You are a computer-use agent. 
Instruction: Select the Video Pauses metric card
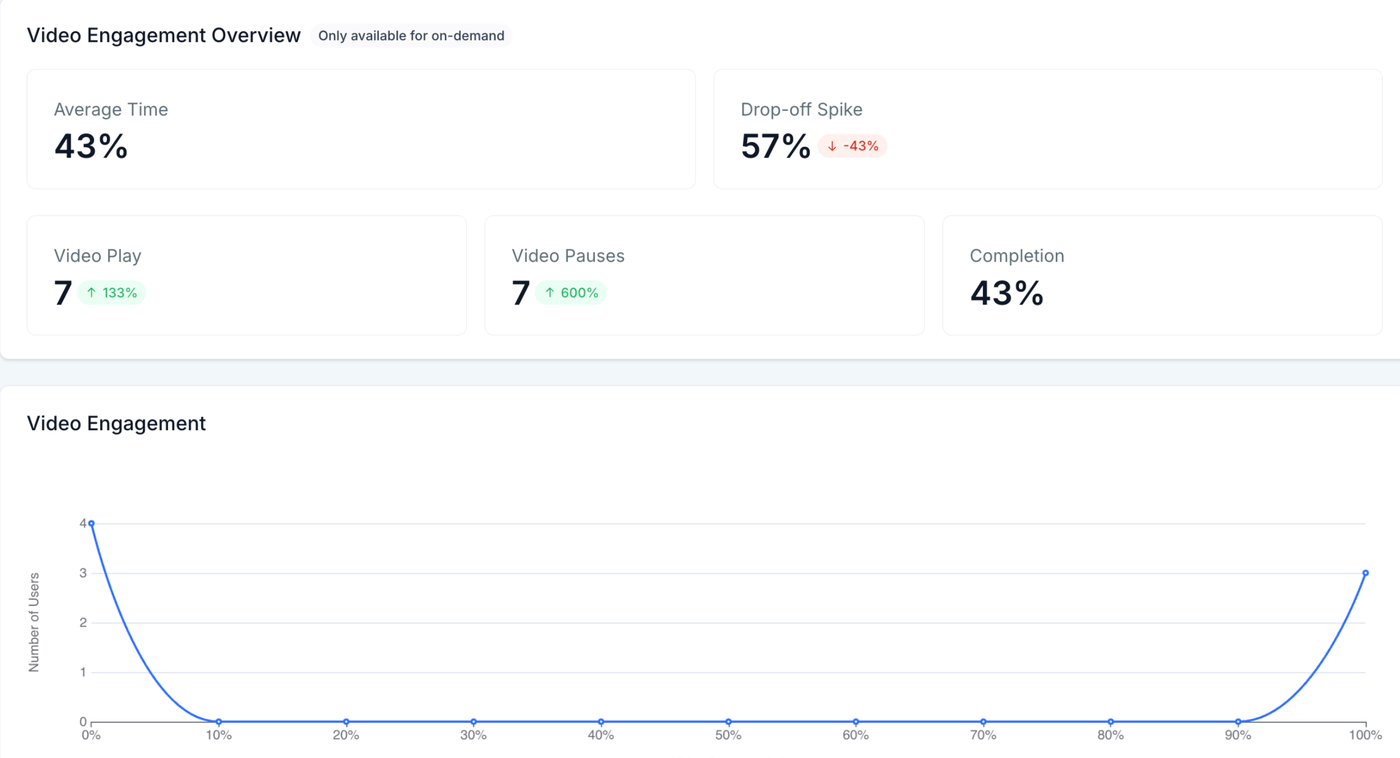[x=705, y=275]
